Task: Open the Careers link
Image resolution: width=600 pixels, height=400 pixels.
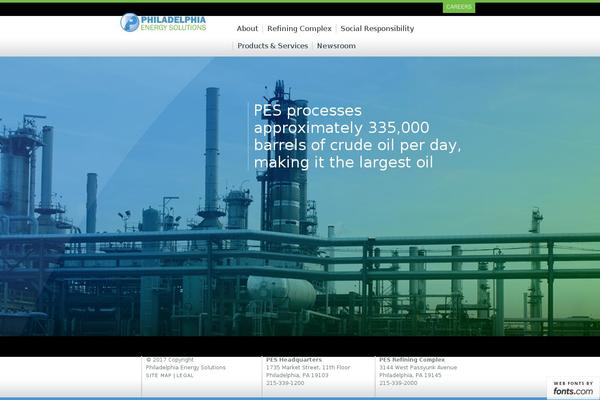Action: click(459, 7)
